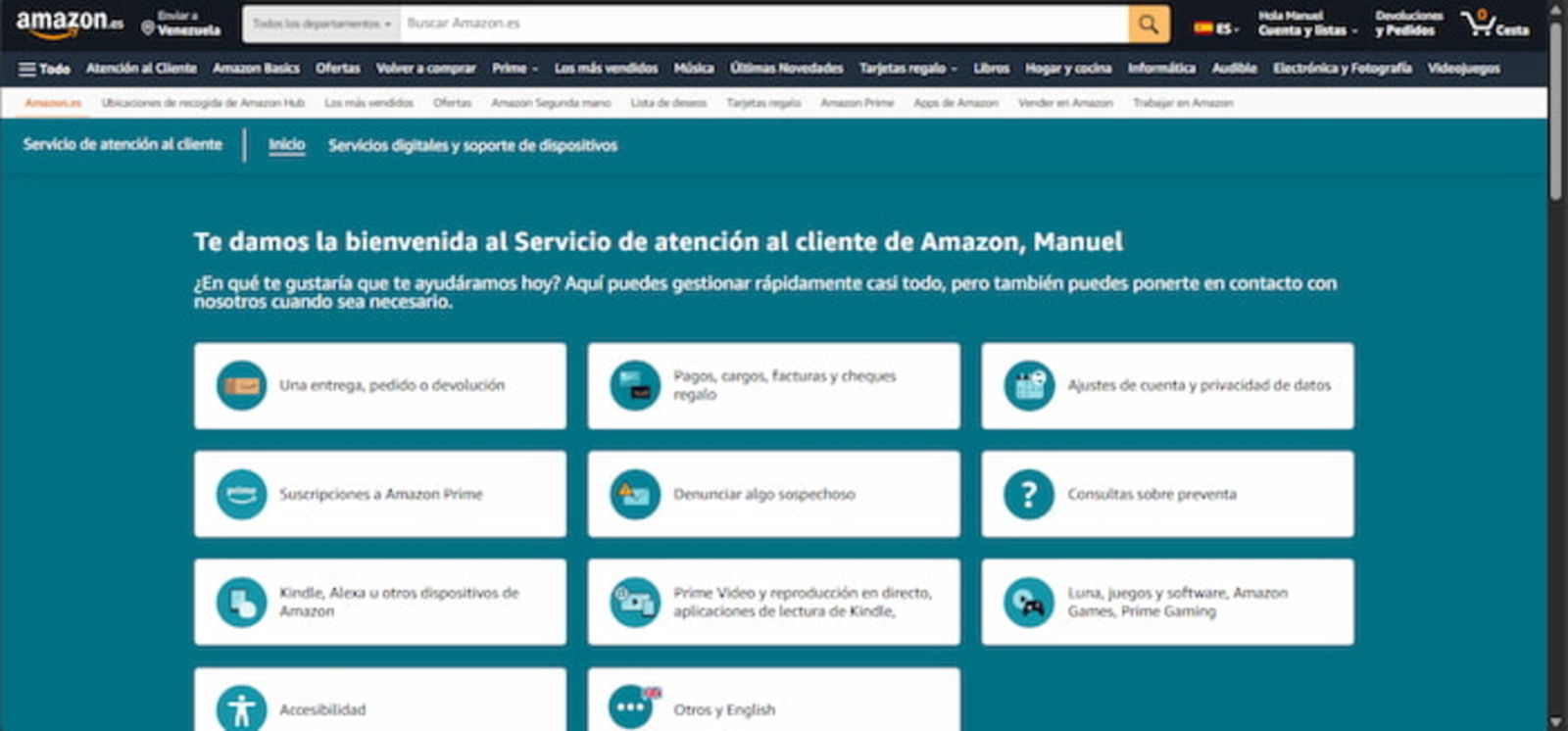Open the Amazon.es link in the white sub-navigation

tap(53, 103)
